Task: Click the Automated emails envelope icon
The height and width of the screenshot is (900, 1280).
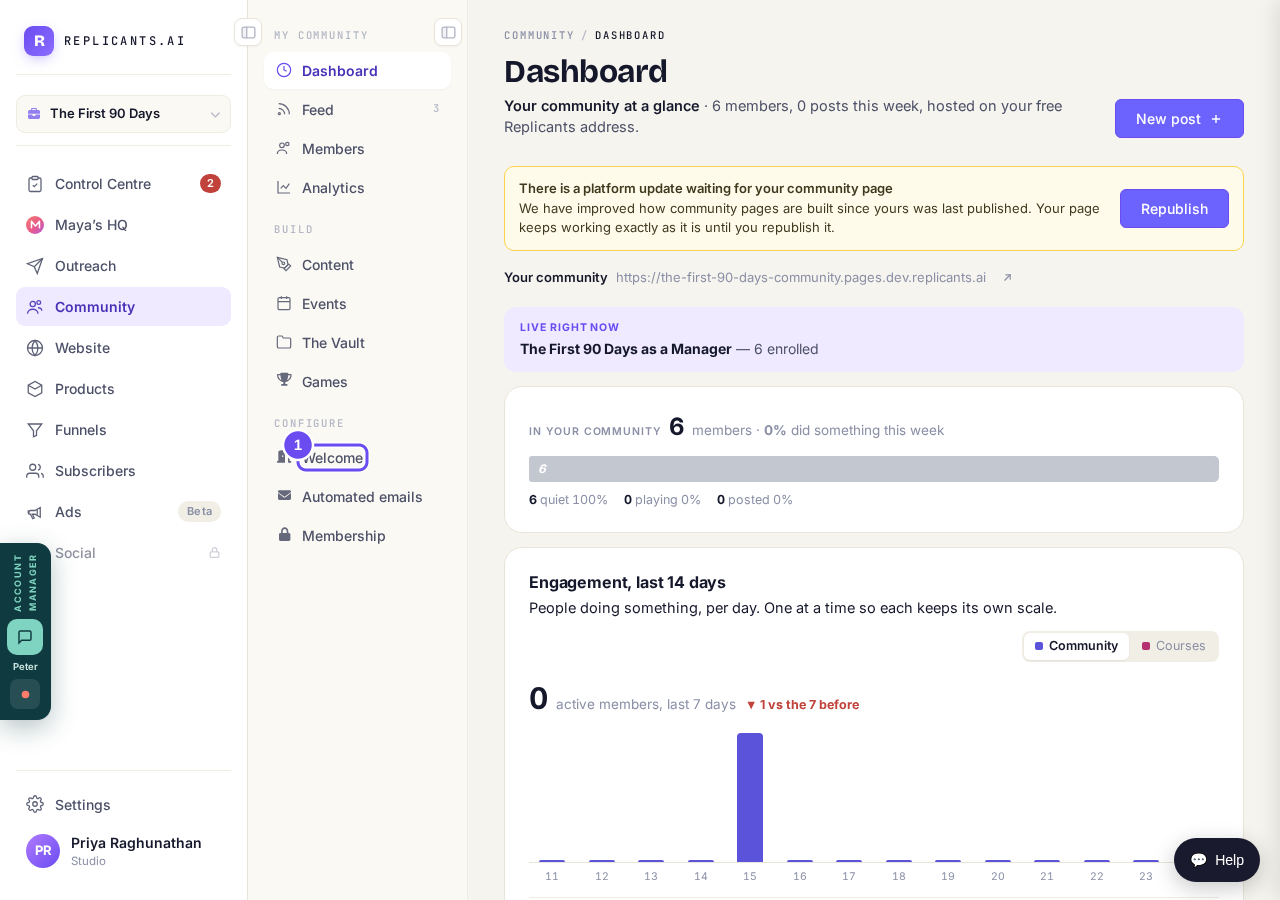Action: click(284, 497)
